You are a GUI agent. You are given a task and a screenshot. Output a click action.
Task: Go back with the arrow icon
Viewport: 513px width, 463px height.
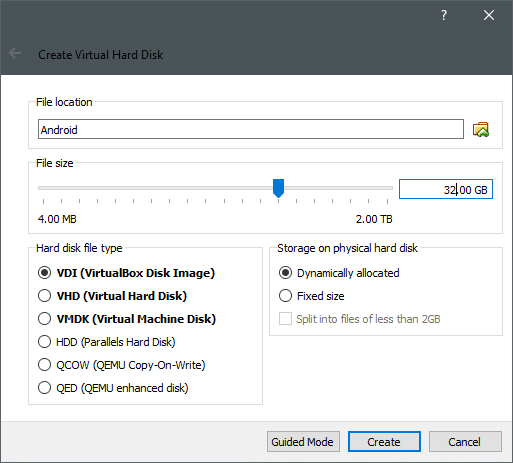click(x=15, y=53)
